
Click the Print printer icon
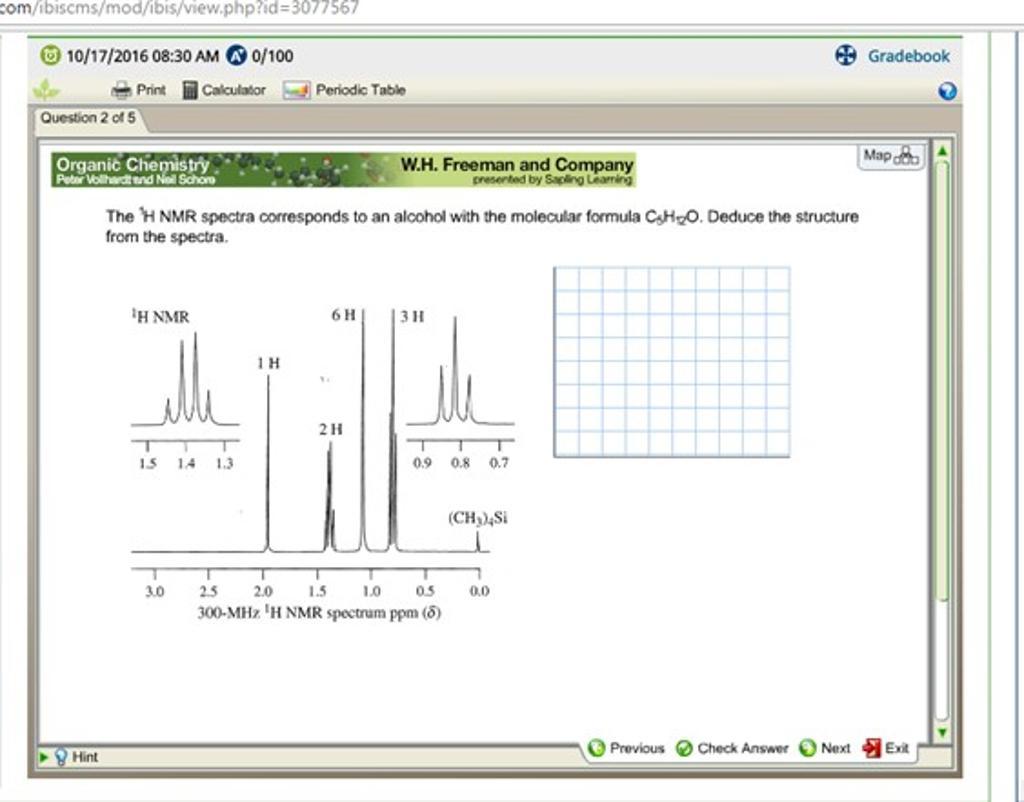[x=121, y=90]
